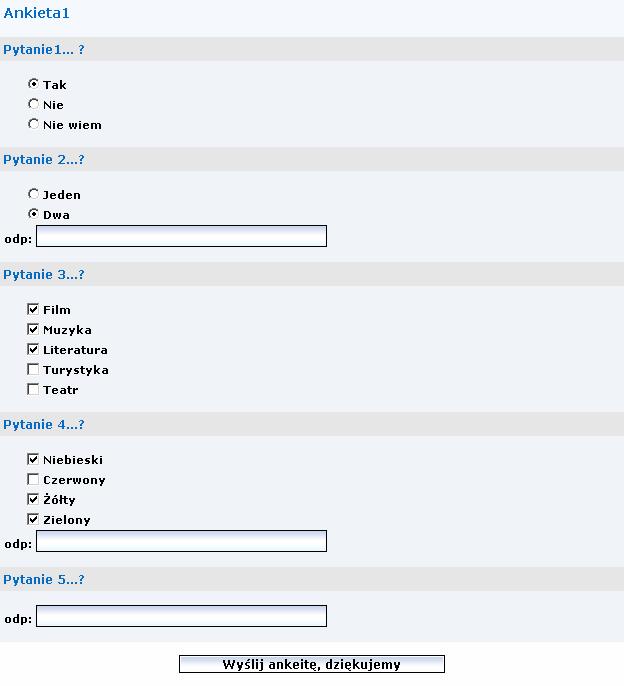Submit with Wyślij ankeitę, dziękujemy button

(312, 664)
